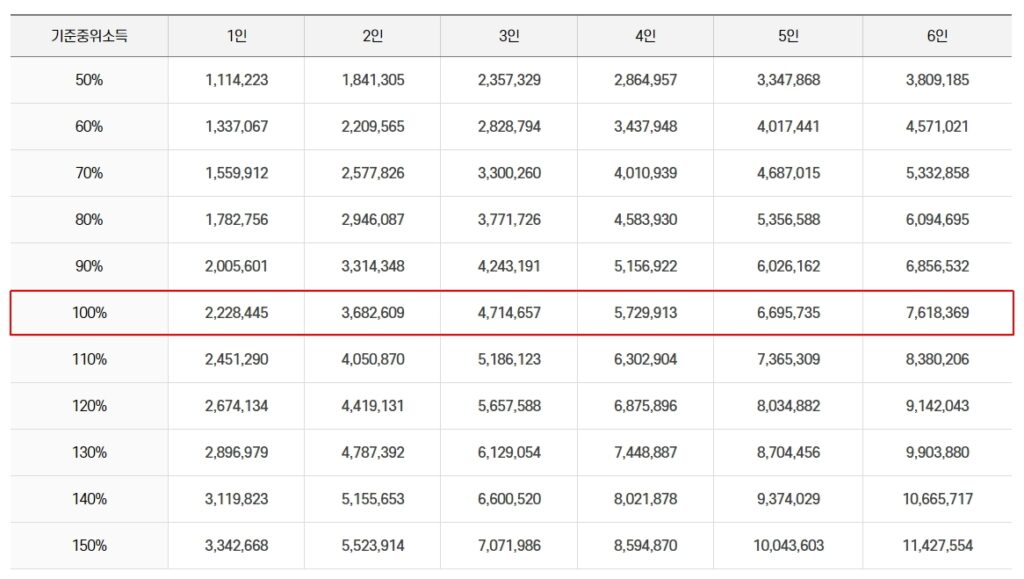Click the amount 9,903,880
1024x579 pixels.
click(937, 452)
